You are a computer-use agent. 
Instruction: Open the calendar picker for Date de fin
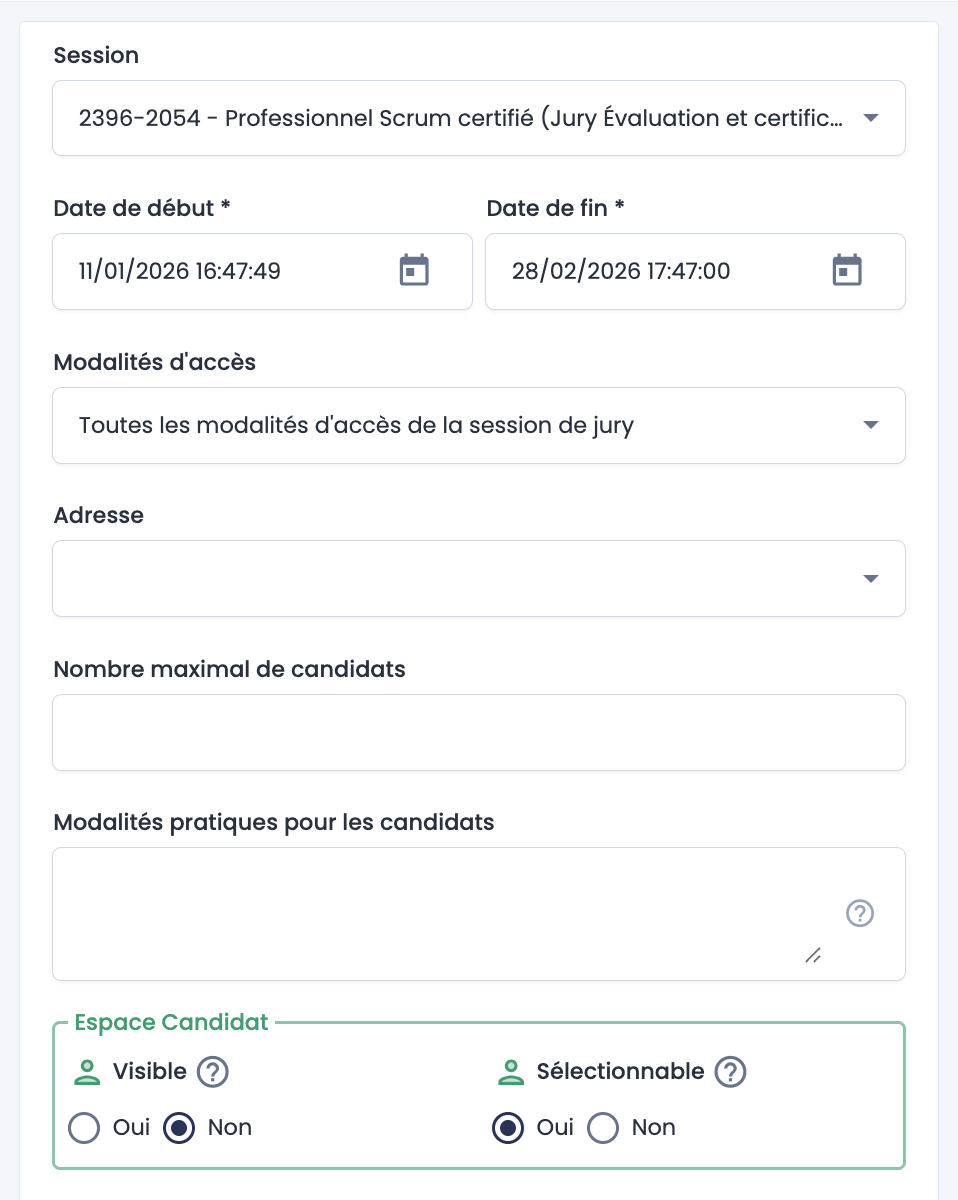tap(846, 270)
